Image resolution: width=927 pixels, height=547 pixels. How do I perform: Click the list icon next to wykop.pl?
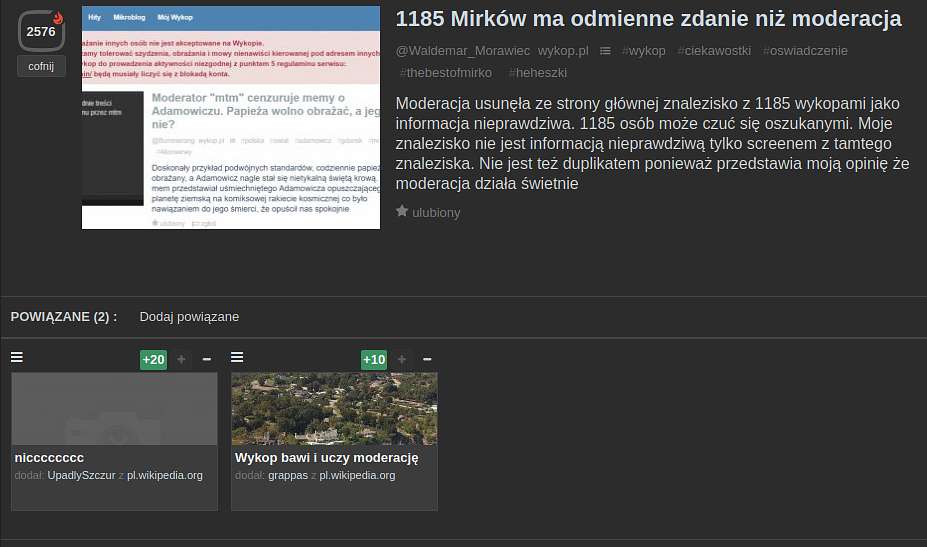(605, 51)
